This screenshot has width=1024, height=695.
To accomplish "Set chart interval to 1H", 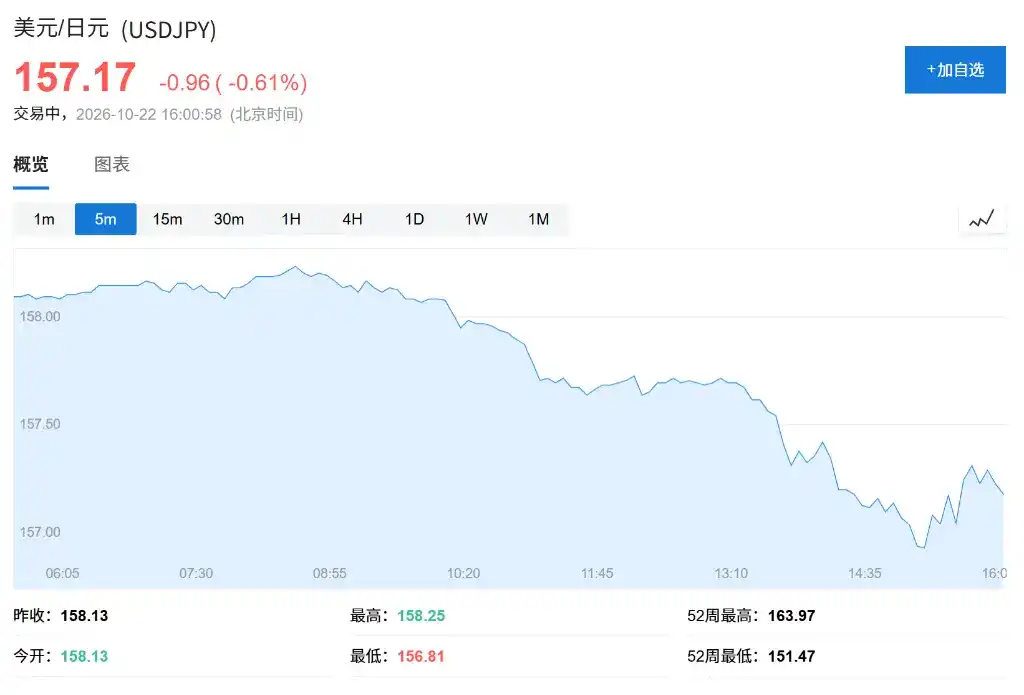I will [x=291, y=219].
